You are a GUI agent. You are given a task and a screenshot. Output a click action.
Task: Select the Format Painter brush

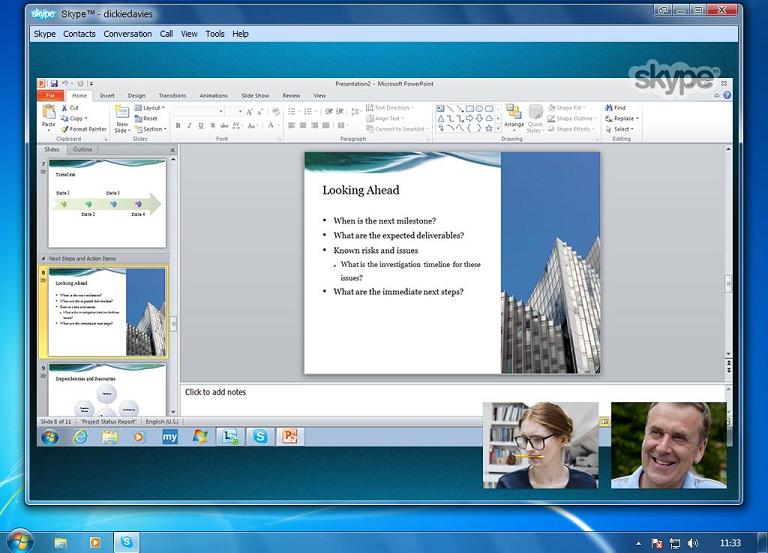[x=84, y=129]
